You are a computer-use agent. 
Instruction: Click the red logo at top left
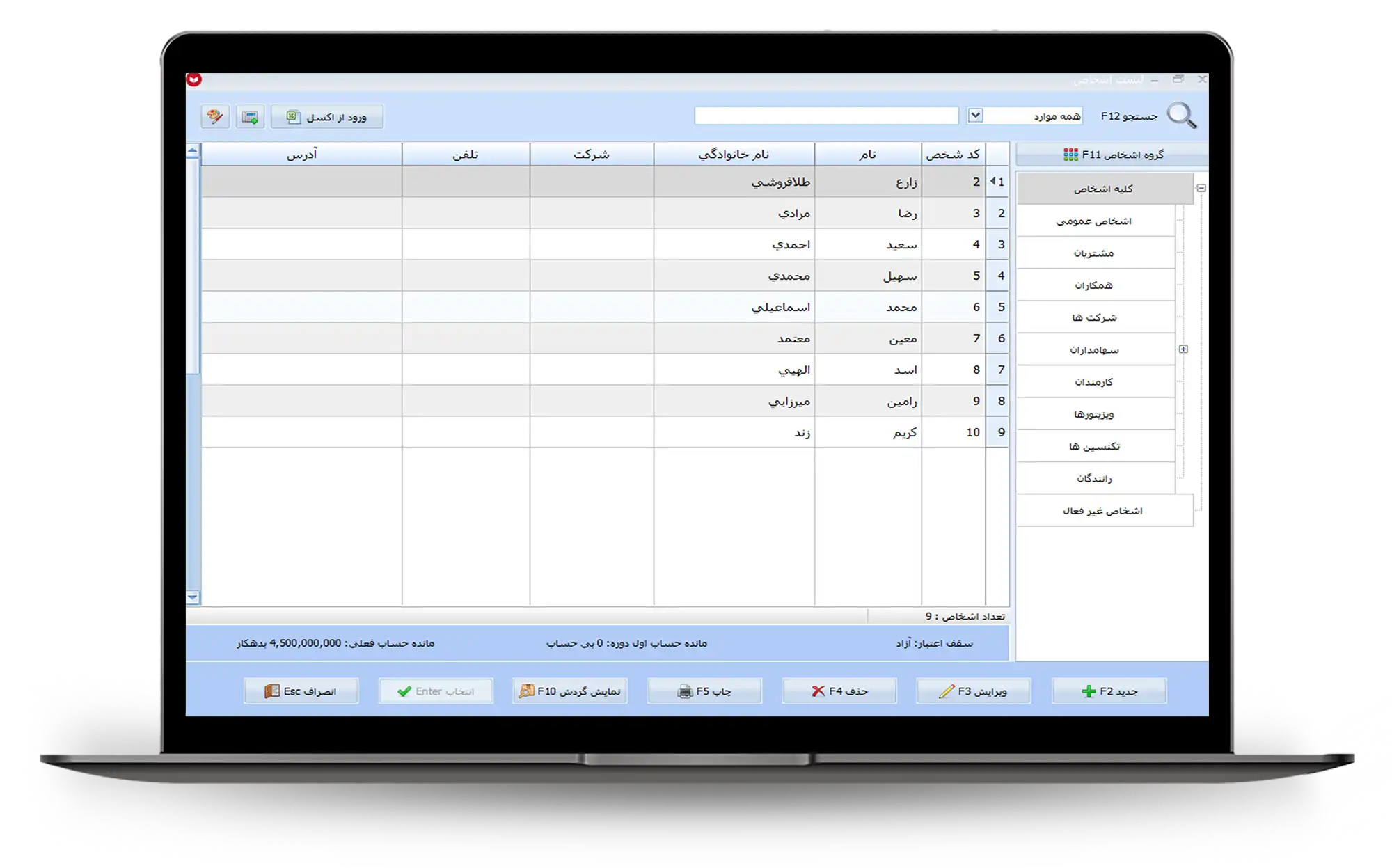pos(194,80)
